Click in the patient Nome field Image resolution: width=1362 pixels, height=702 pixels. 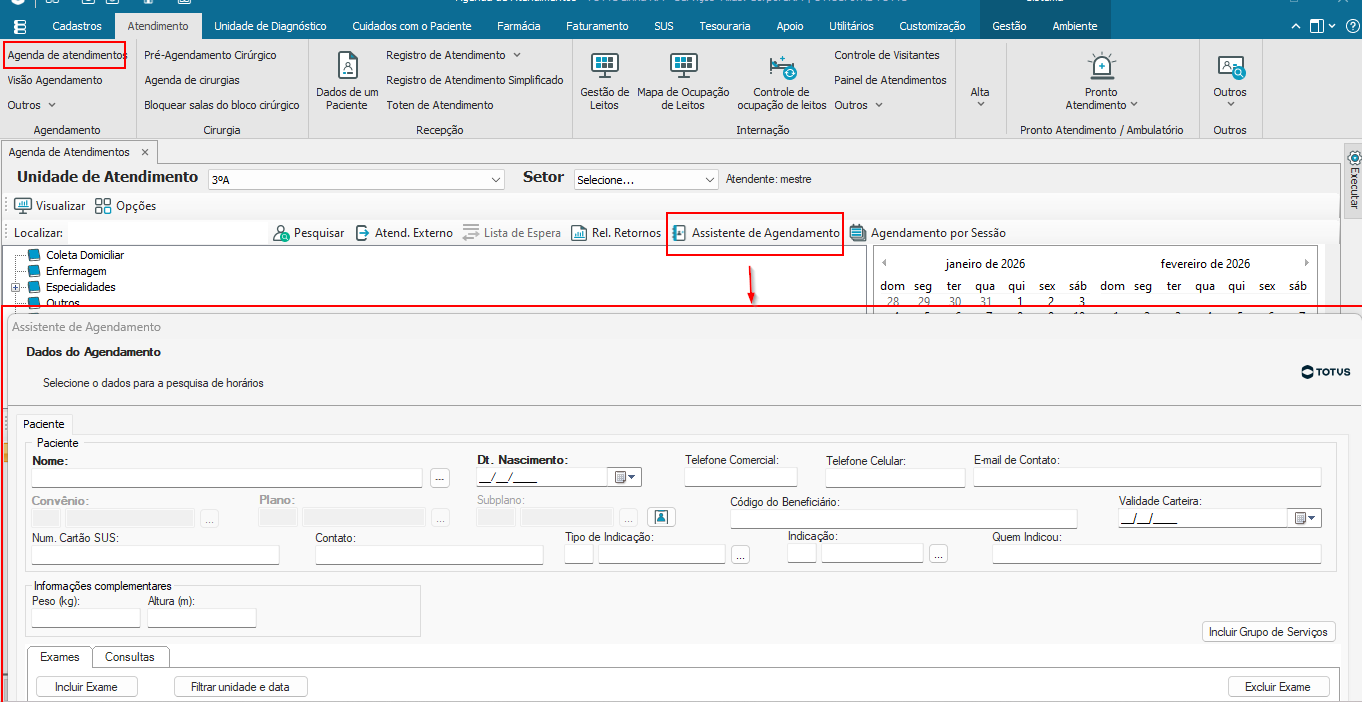[227, 478]
